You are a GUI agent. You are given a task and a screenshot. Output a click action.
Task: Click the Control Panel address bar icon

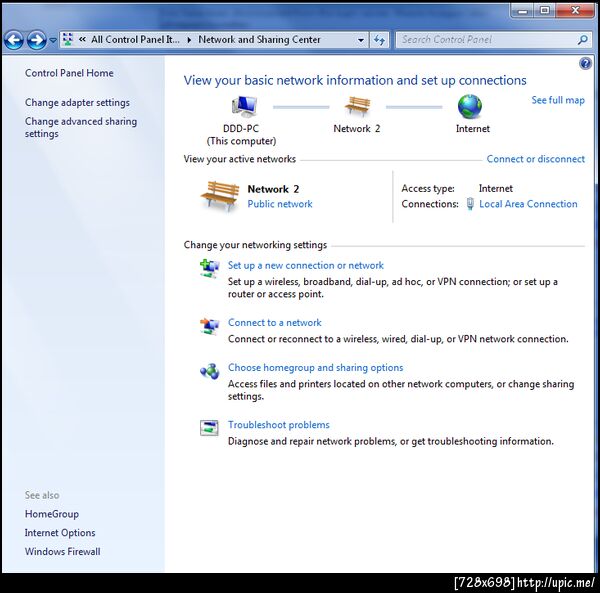[68, 39]
